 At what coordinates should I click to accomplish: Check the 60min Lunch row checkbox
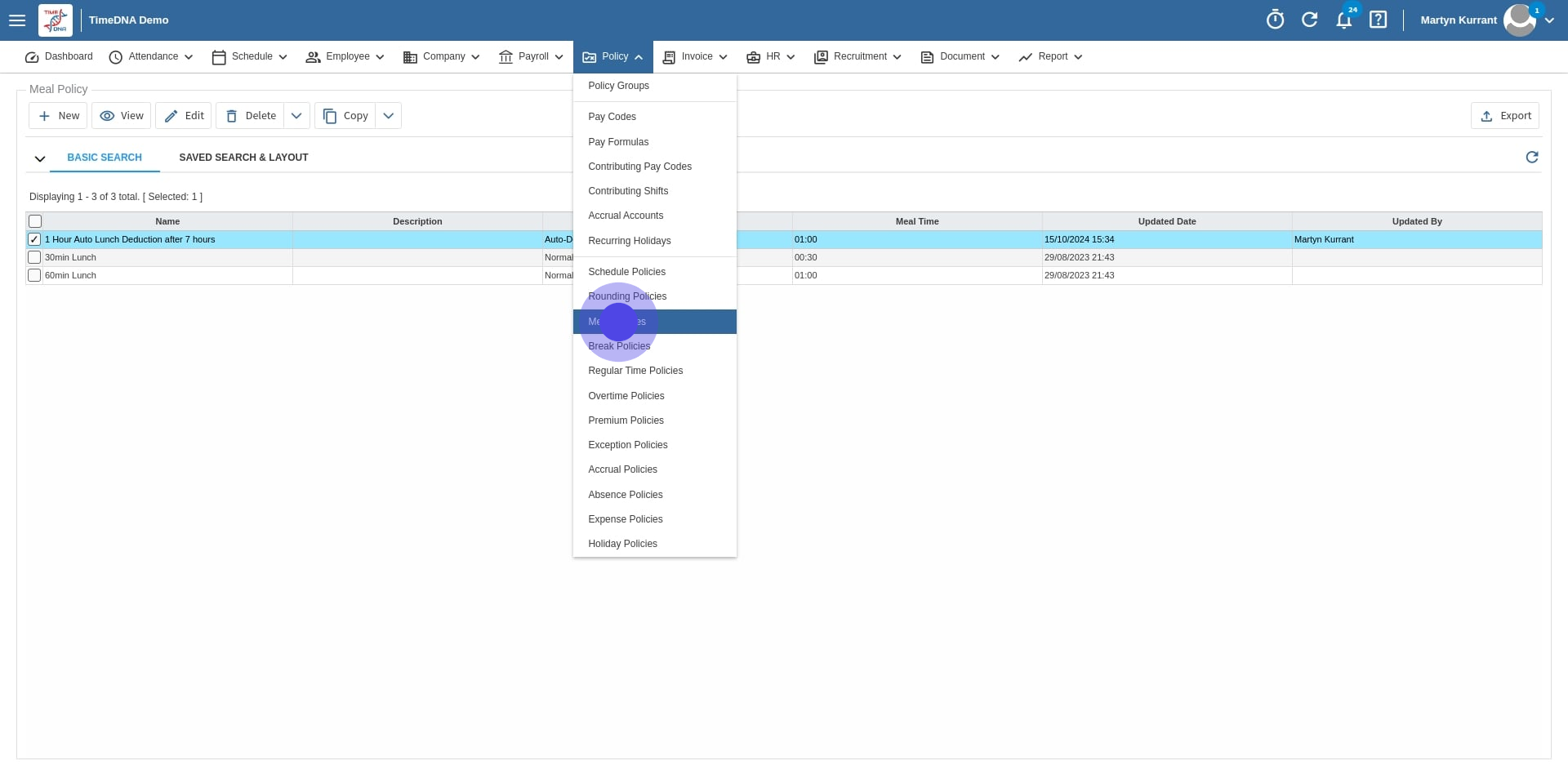[x=34, y=275]
